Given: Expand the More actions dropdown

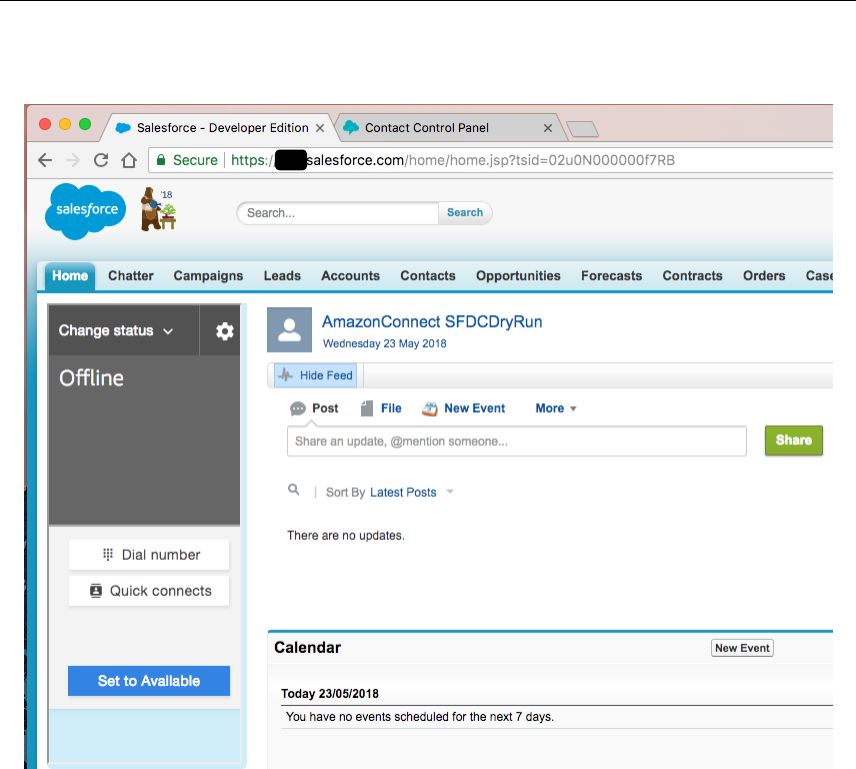Looking at the screenshot, I should coord(556,408).
